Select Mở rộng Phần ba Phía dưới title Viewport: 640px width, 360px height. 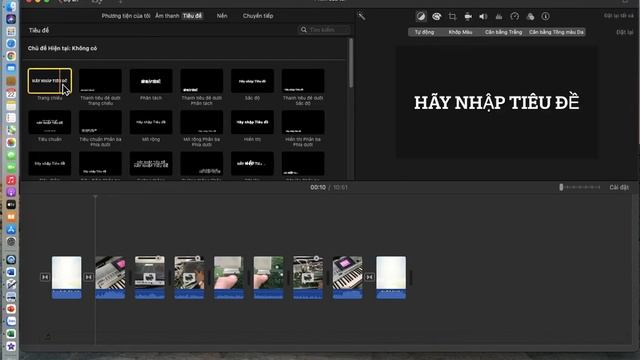(x=202, y=122)
